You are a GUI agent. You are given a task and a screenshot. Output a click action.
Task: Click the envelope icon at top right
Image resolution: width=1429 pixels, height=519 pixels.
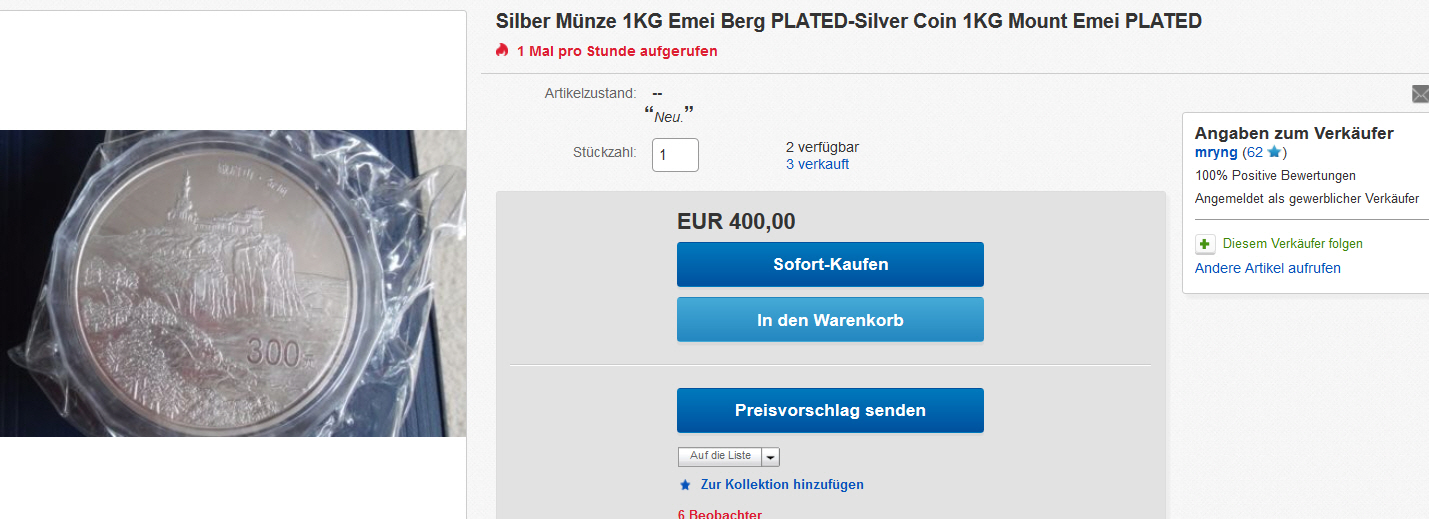1420,94
